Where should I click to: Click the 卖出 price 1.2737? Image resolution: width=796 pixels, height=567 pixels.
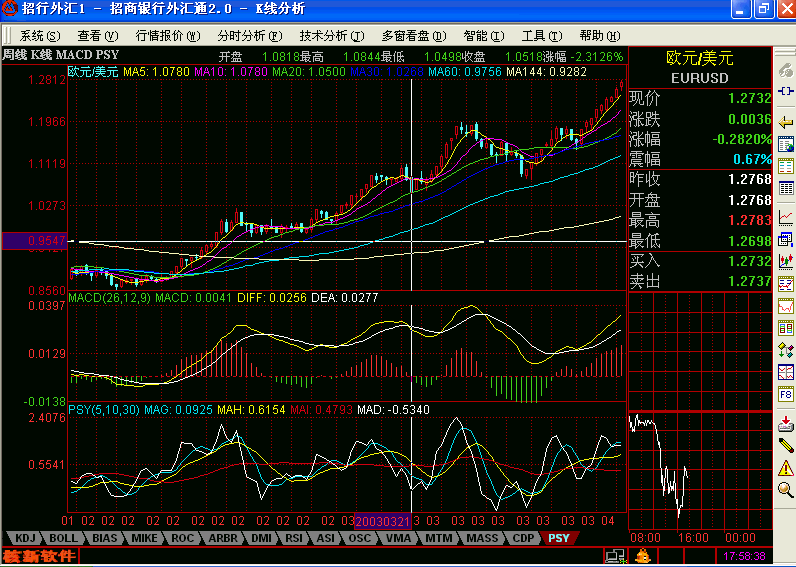[749, 281]
